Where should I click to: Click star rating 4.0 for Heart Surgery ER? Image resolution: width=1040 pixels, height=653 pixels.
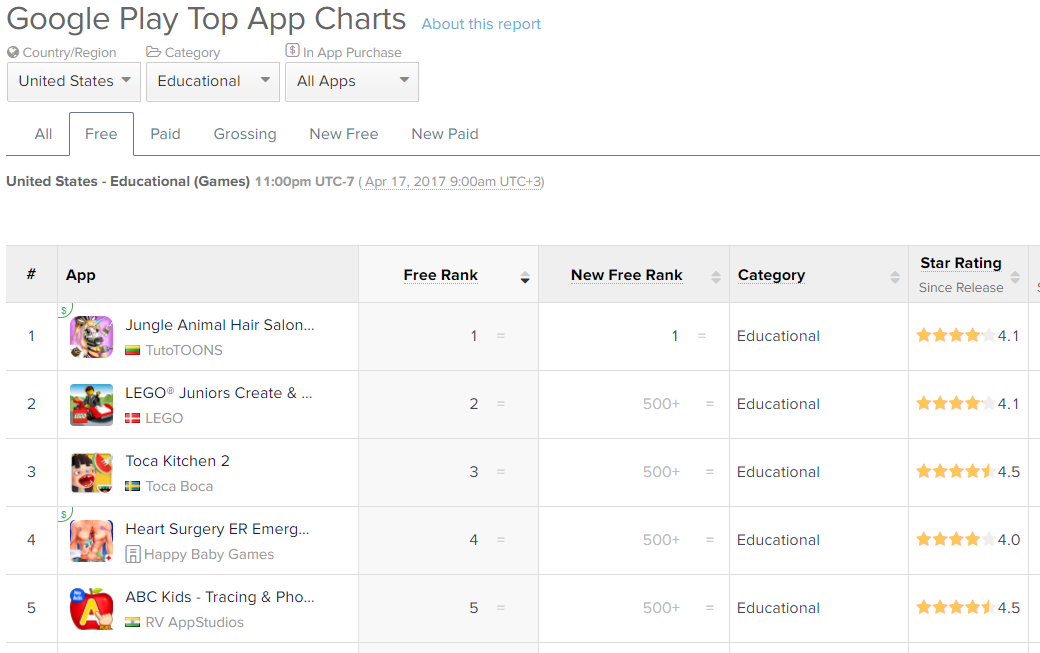pos(968,540)
